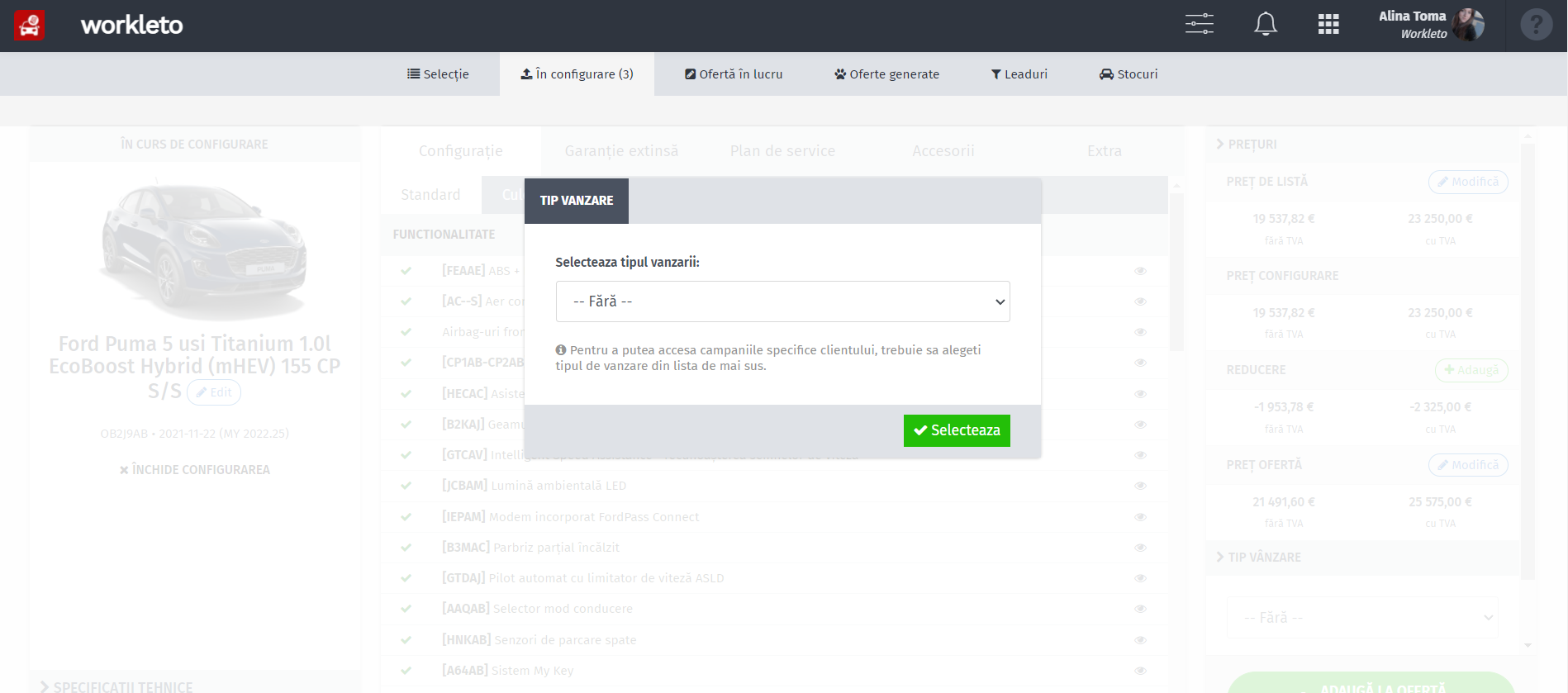Open the sidebar Fără tip vânzare dropdown

1362,618
